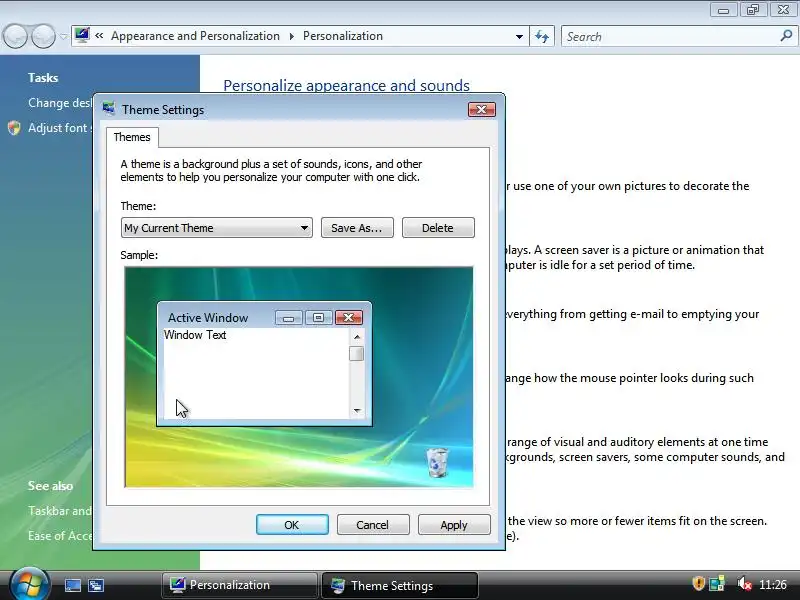Open the Windows Start orb

tap(29, 584)
